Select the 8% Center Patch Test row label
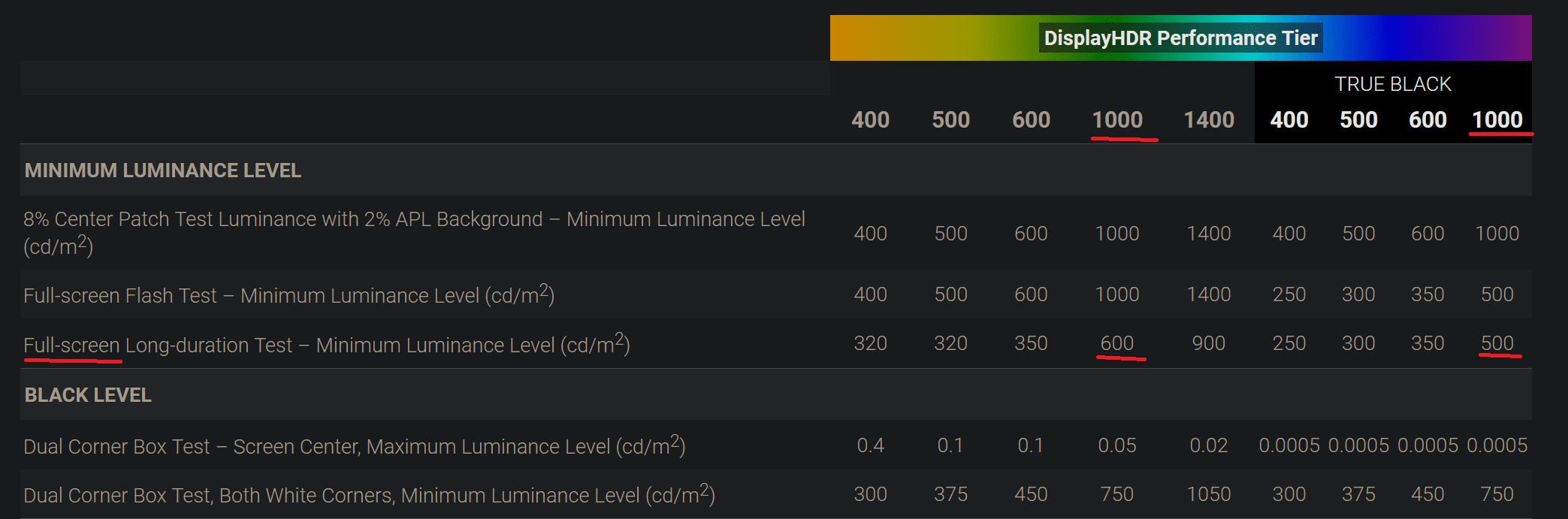1568x519 pixels. tap(414, 233)
